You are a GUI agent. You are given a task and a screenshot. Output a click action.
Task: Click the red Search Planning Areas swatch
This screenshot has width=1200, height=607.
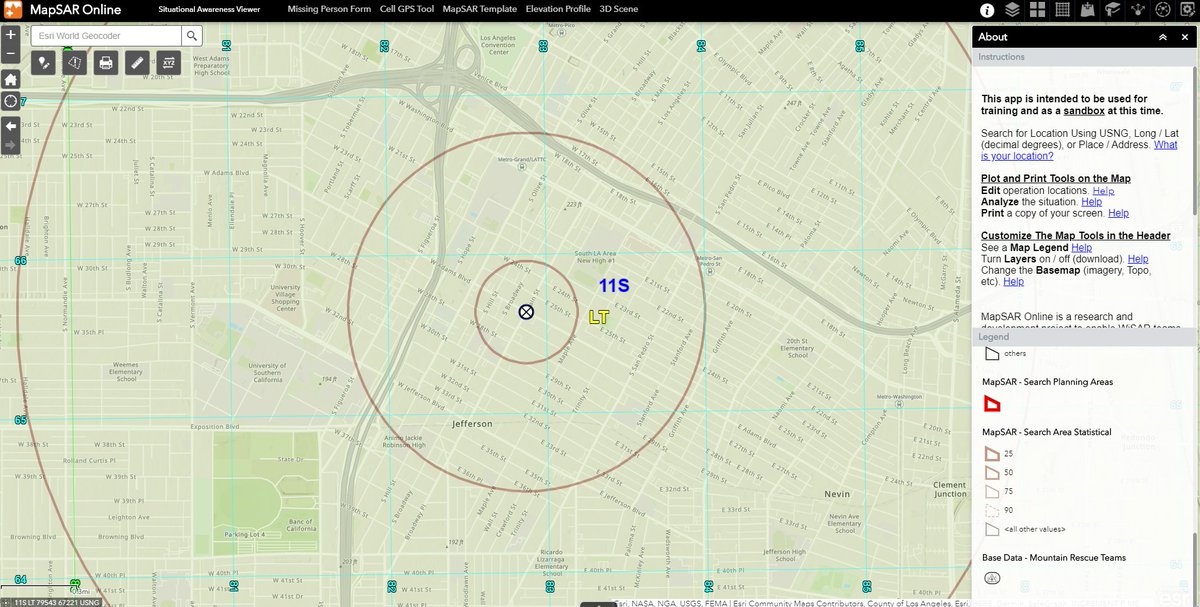pos(992,404)
